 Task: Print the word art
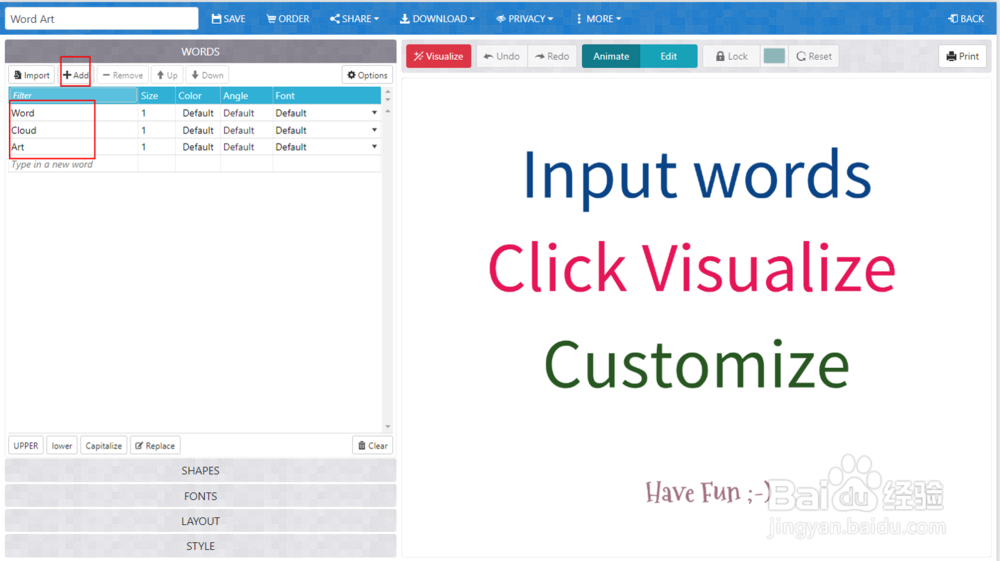[962, 56]
